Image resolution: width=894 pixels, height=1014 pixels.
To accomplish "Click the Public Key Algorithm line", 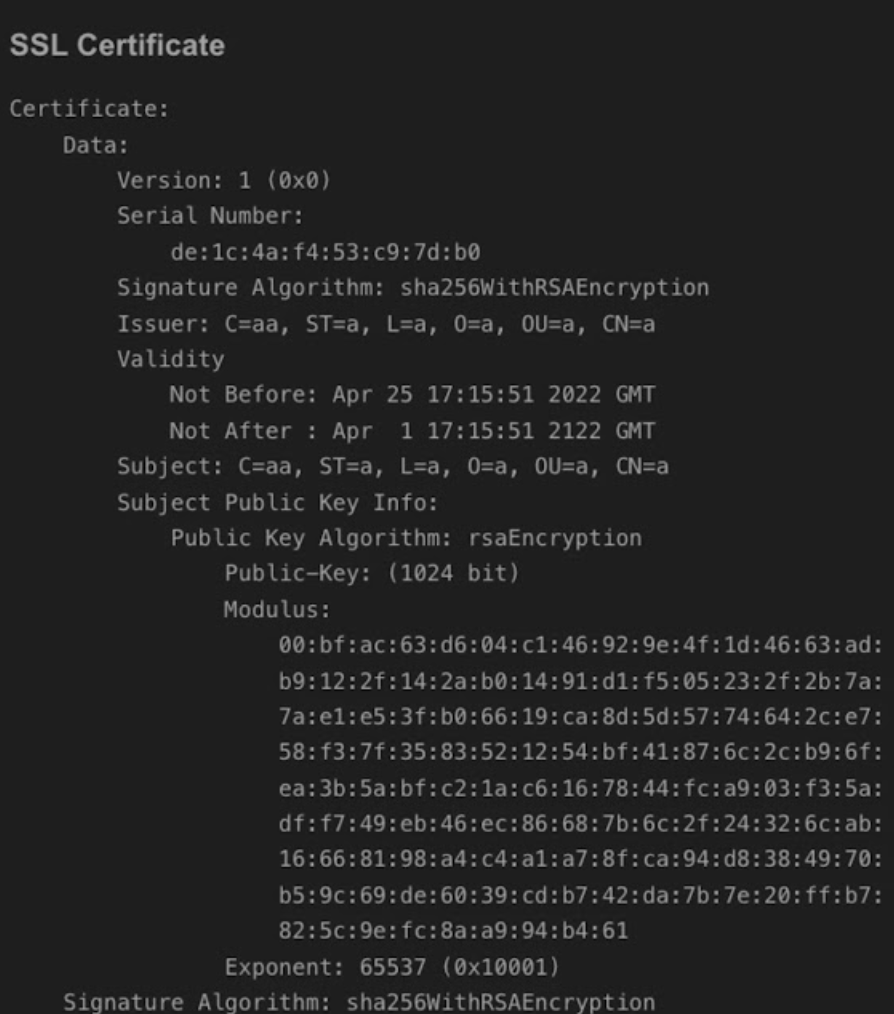I will pos(406,538).
